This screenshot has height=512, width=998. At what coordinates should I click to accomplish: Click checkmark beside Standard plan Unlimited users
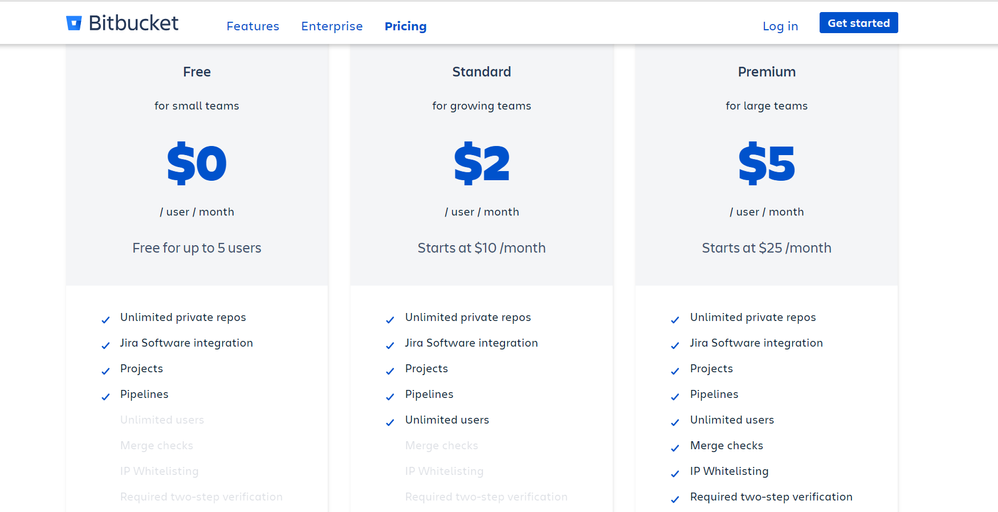tap(390, 422)
